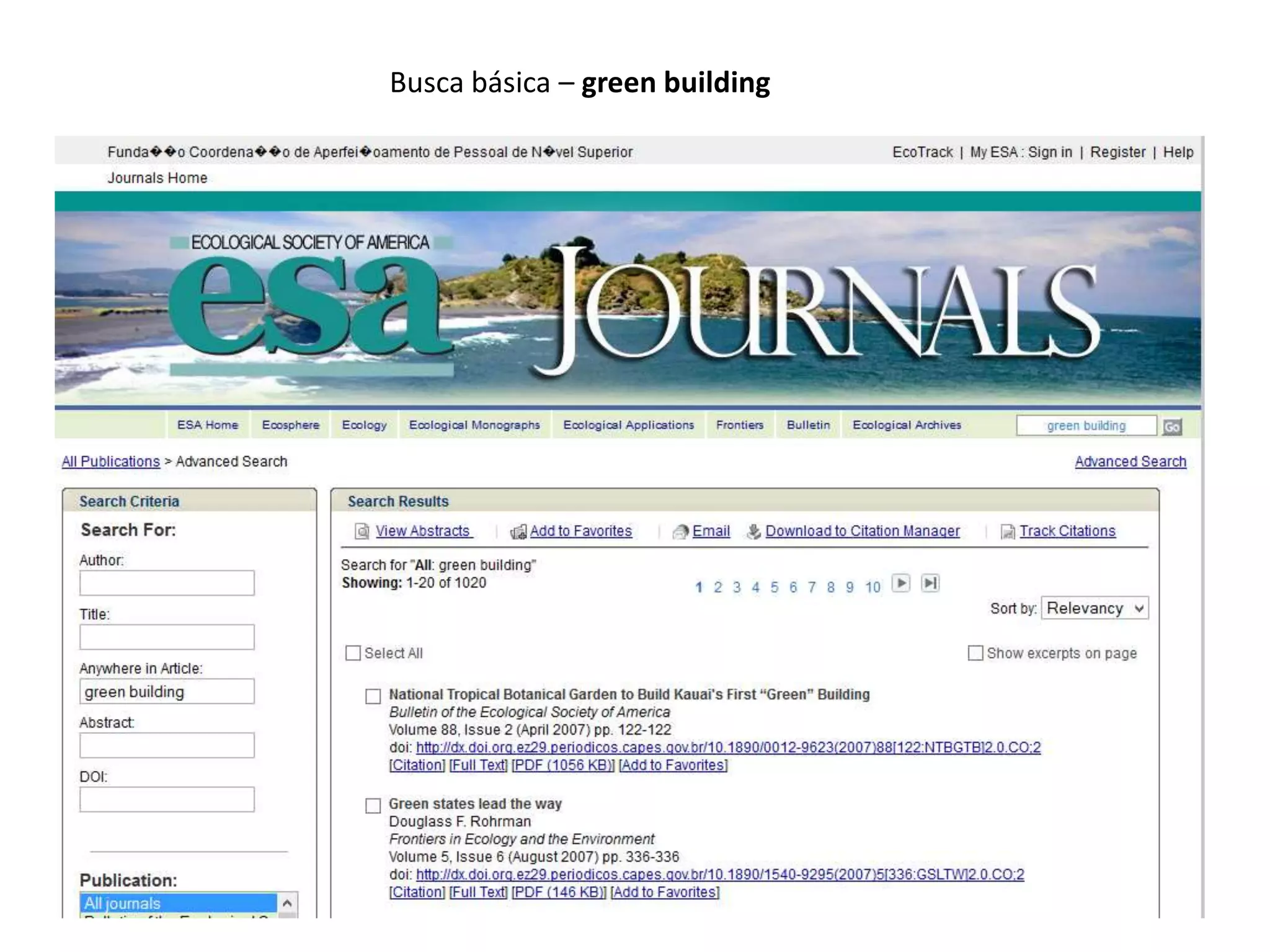Viewport: 1270px width, 952px height.
Task: Tick checkbox for Green states lead the way
Action: (373, 806)
